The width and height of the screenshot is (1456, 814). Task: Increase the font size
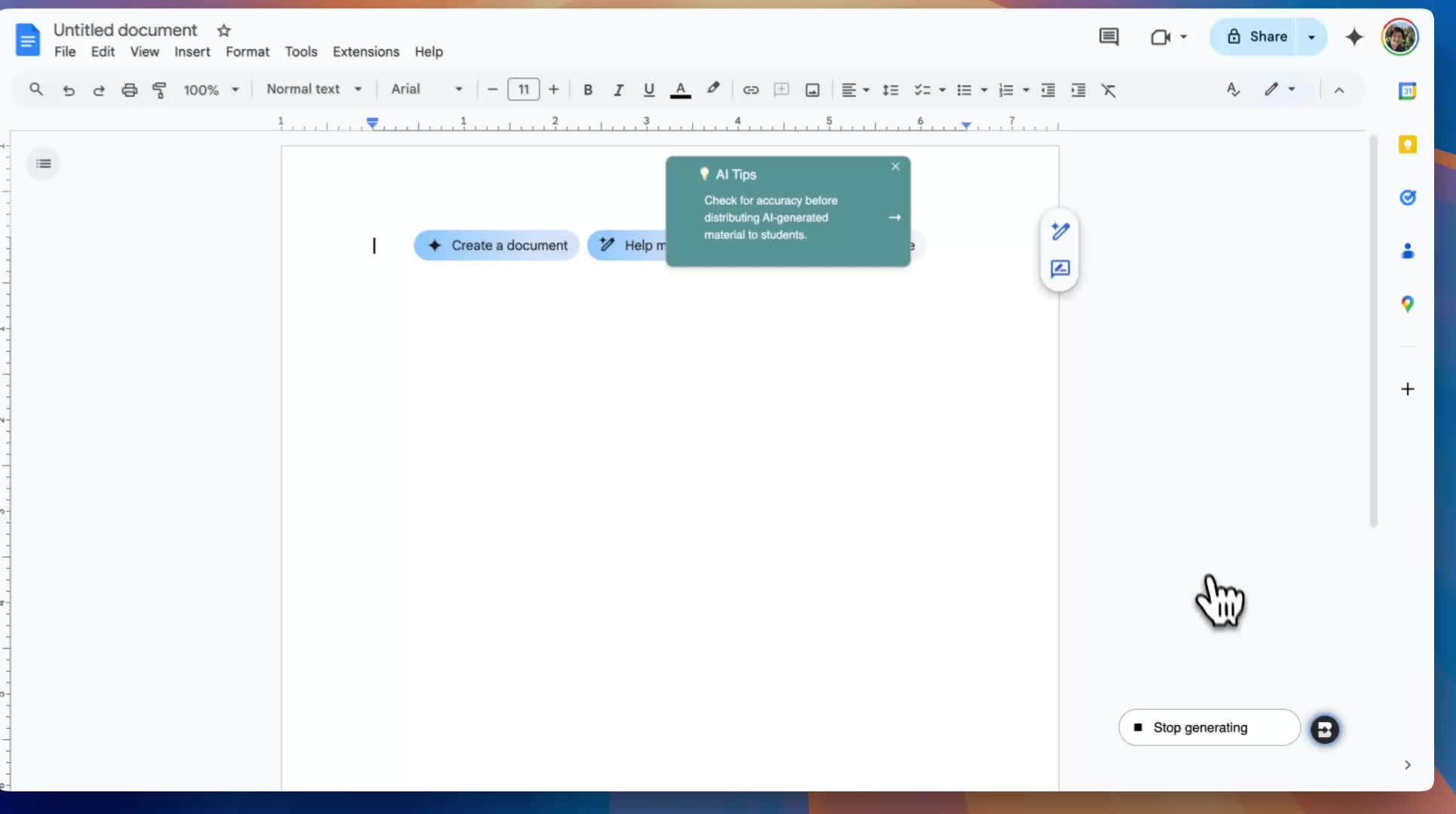554,90
